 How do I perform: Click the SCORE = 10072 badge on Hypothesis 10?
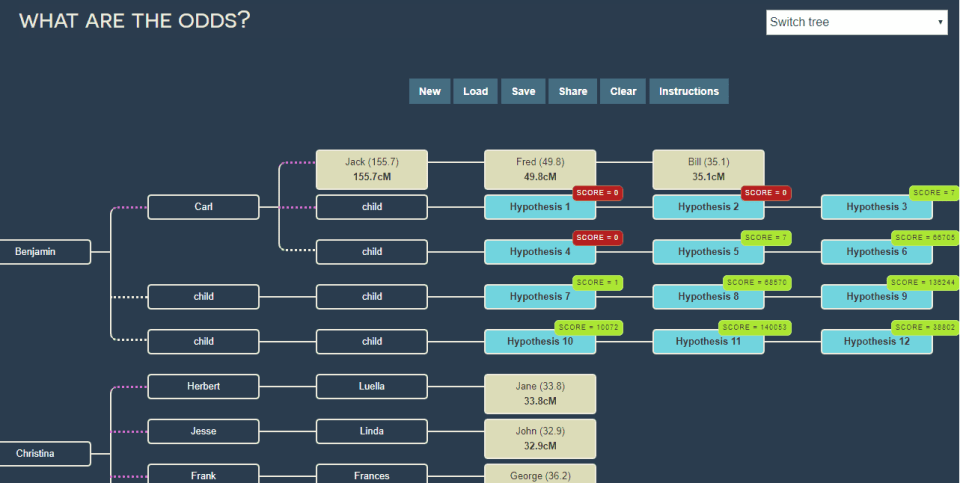589,328
